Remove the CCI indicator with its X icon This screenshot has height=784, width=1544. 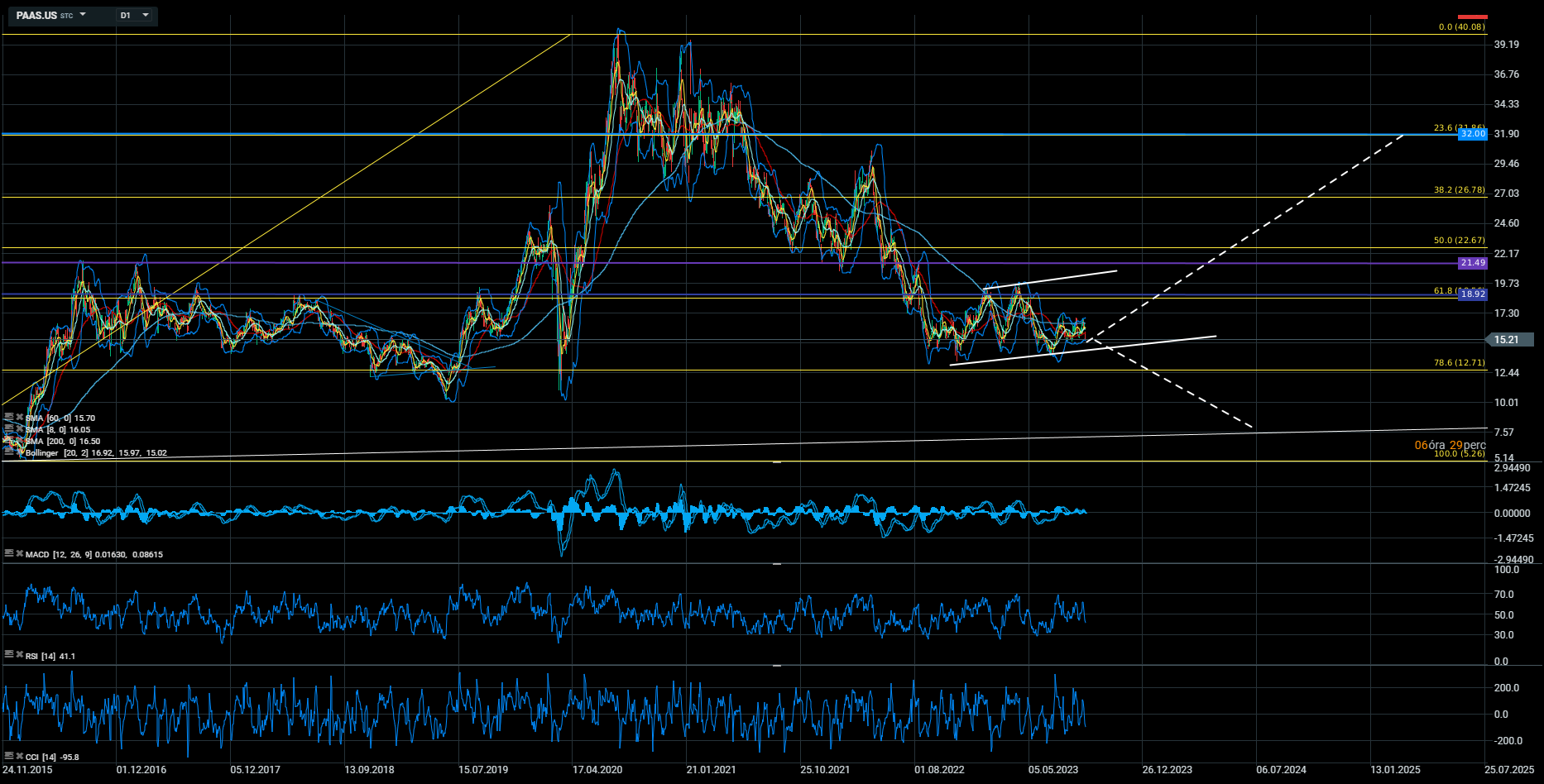point(19,756)
